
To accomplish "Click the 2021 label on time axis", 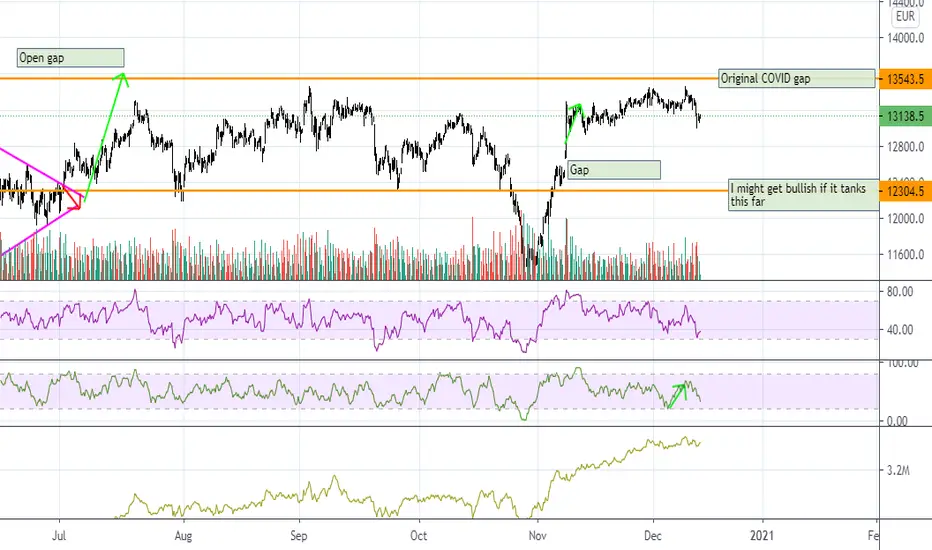I will tap(762, 536).
